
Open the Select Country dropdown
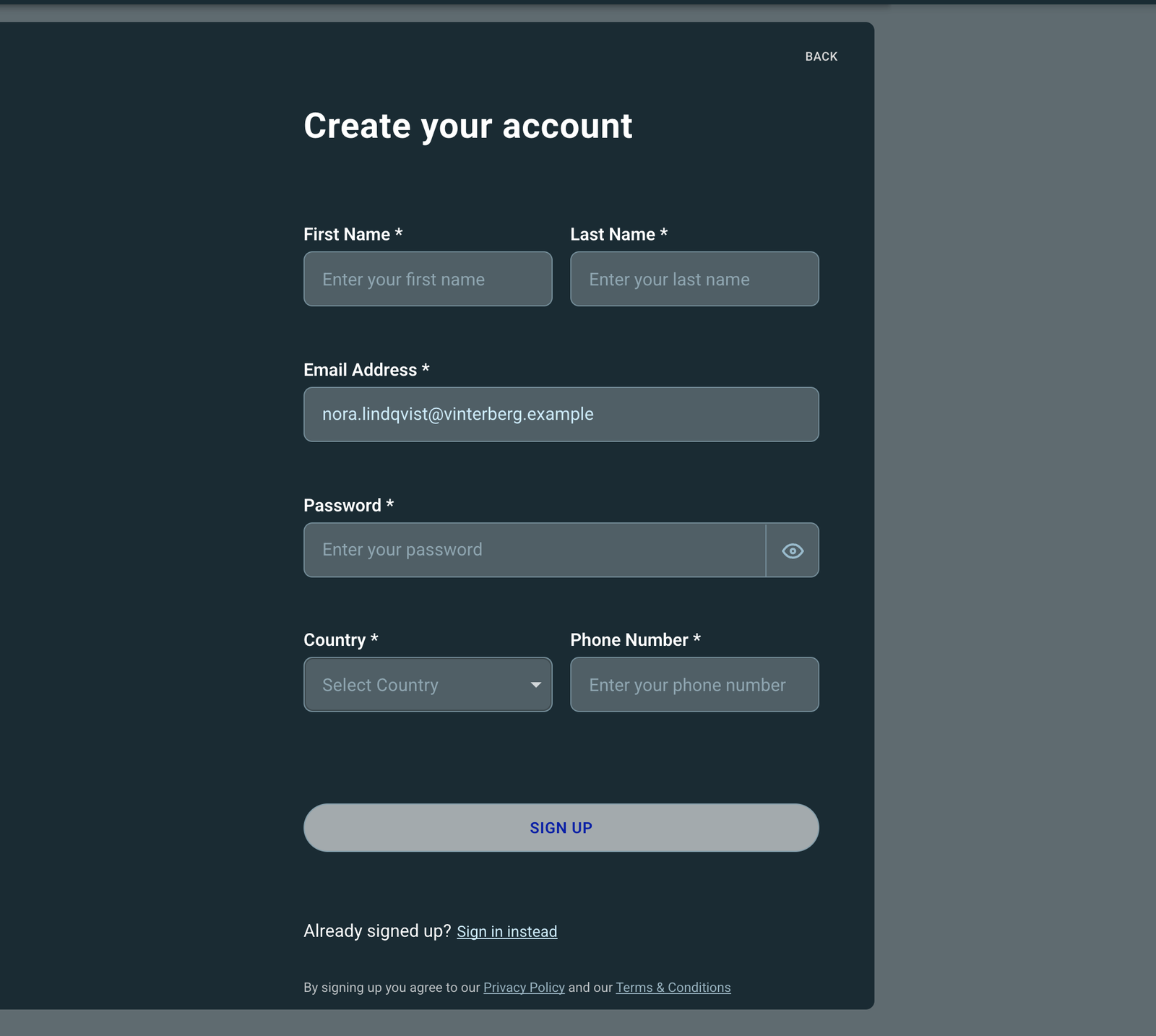[x=428, y=684]
